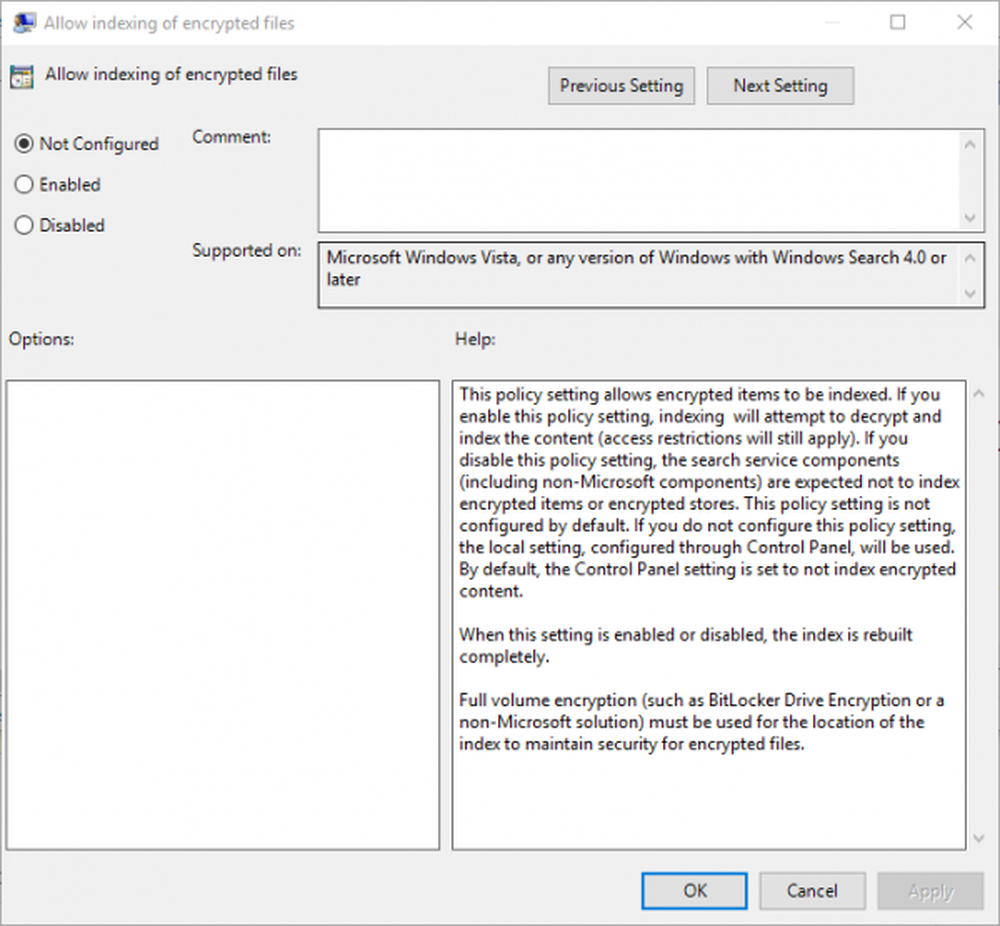The width and height of the screenshot is (1000, 926).
Task: Click the Comment field scrollbar track
Action: tap(970, 178)
